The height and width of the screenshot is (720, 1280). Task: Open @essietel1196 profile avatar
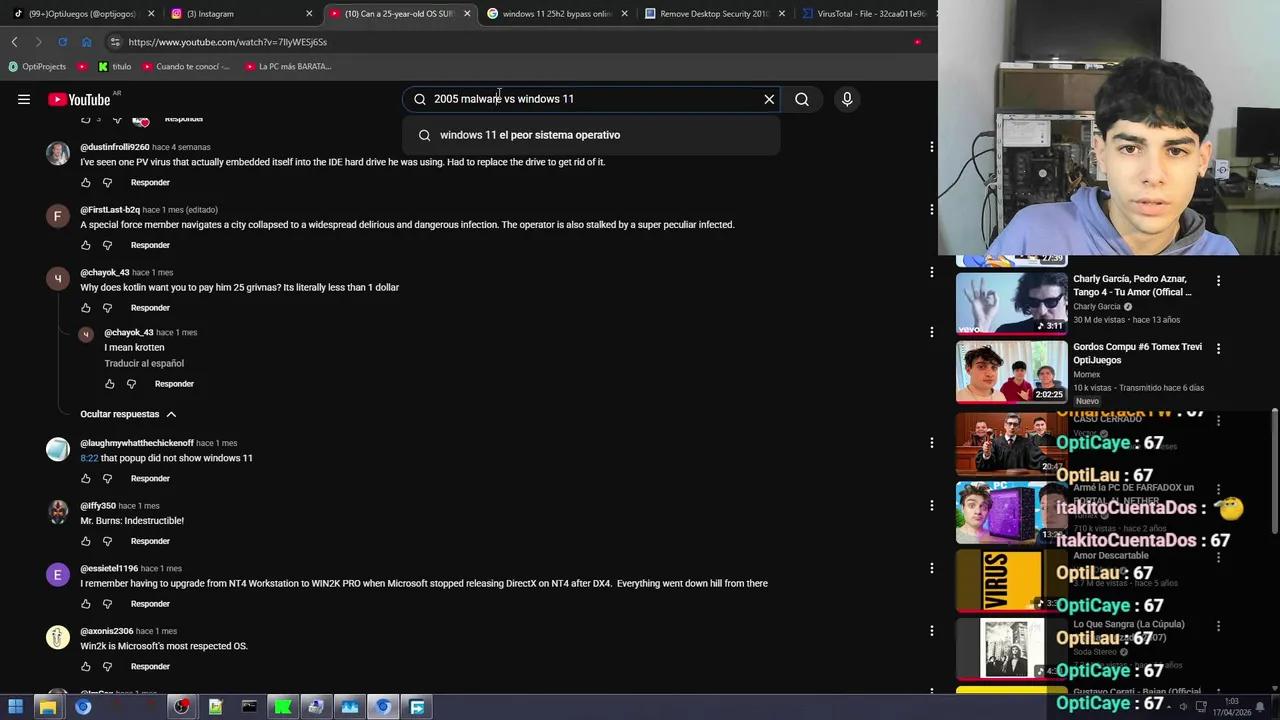58,575
